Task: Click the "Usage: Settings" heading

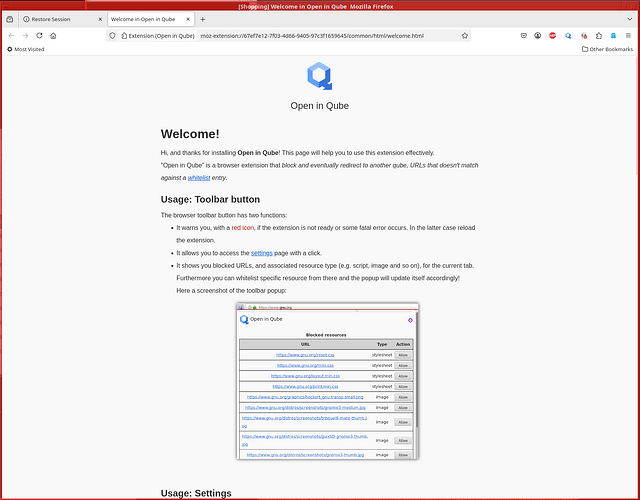Action: [196, 493]
